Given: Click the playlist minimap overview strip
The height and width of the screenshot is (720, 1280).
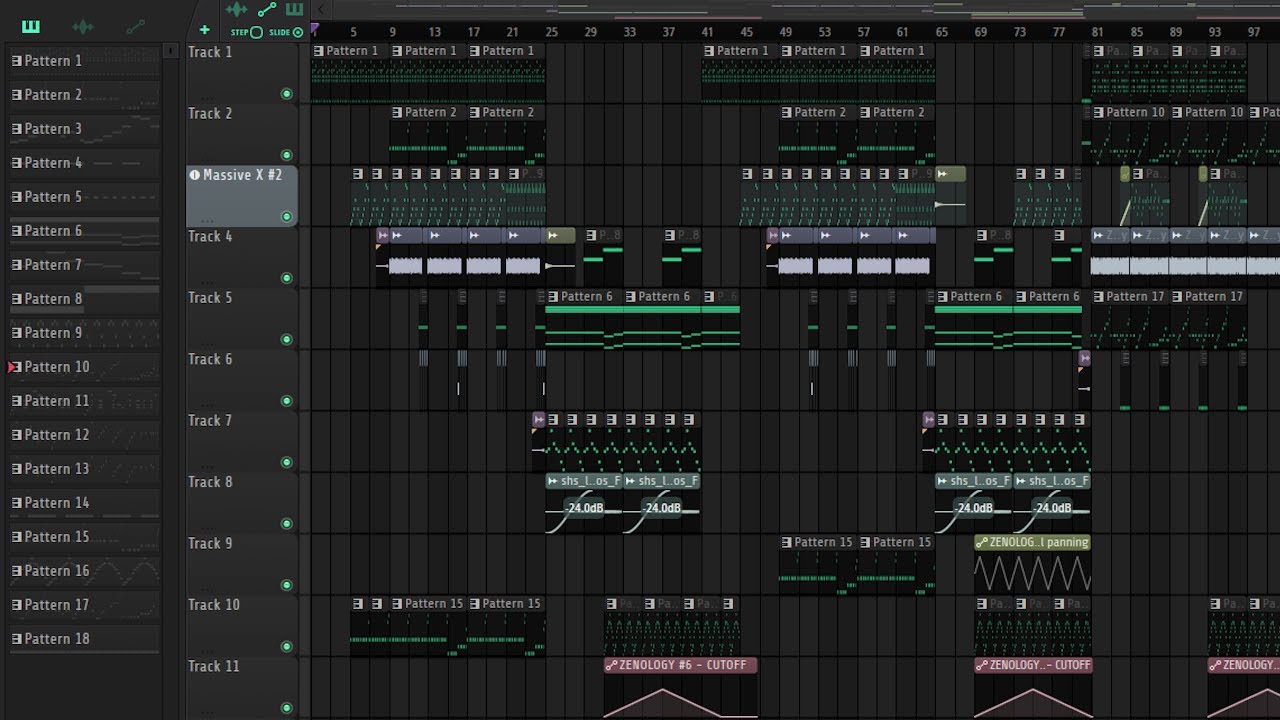Looking at the screenshot, I should tap(805, 10).
